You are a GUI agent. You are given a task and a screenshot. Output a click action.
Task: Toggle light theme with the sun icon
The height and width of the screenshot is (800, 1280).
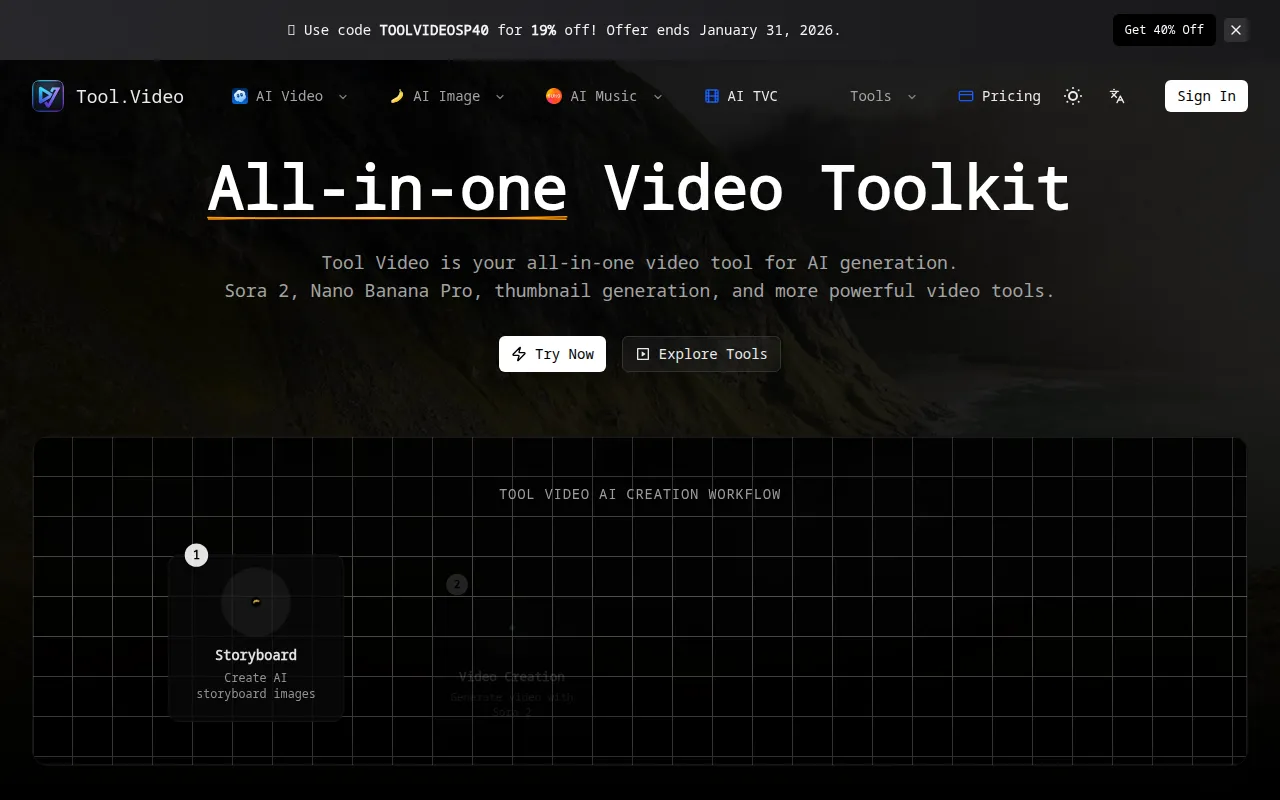point(1073,96)
